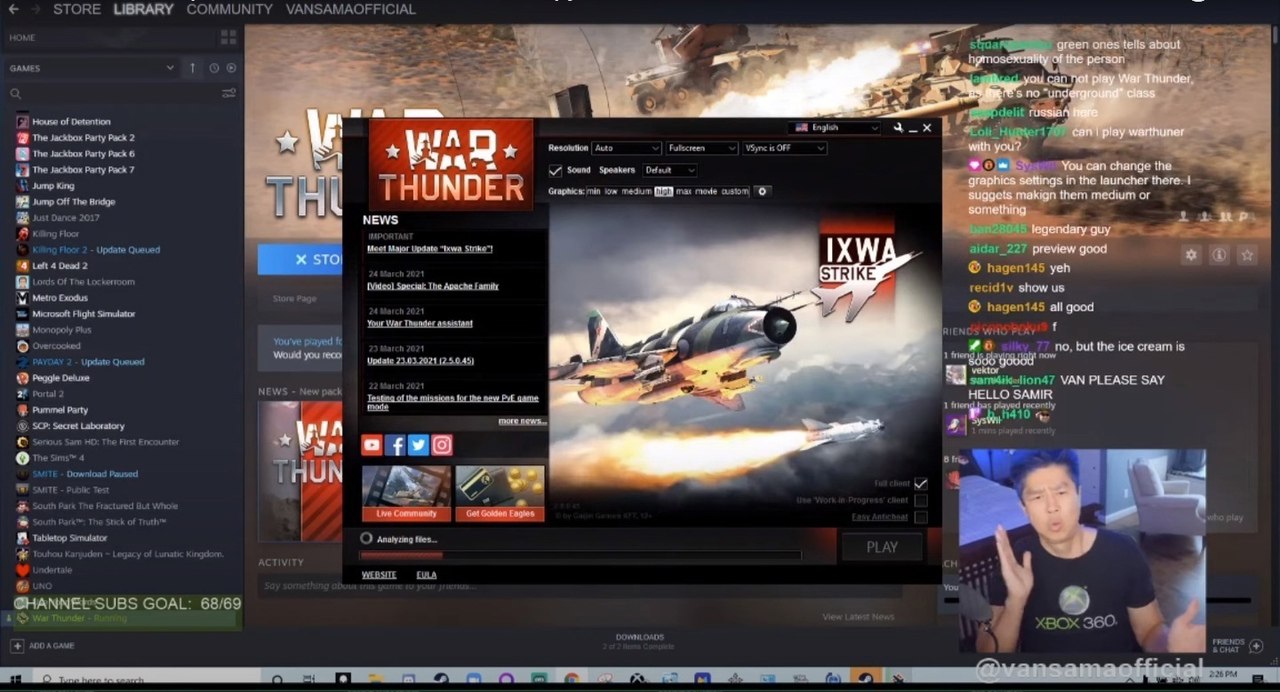Image resolution: width=1280 pixels, height=692 pixels.
Task: Open Downloads status in Steam
Action: coord(639,641)
